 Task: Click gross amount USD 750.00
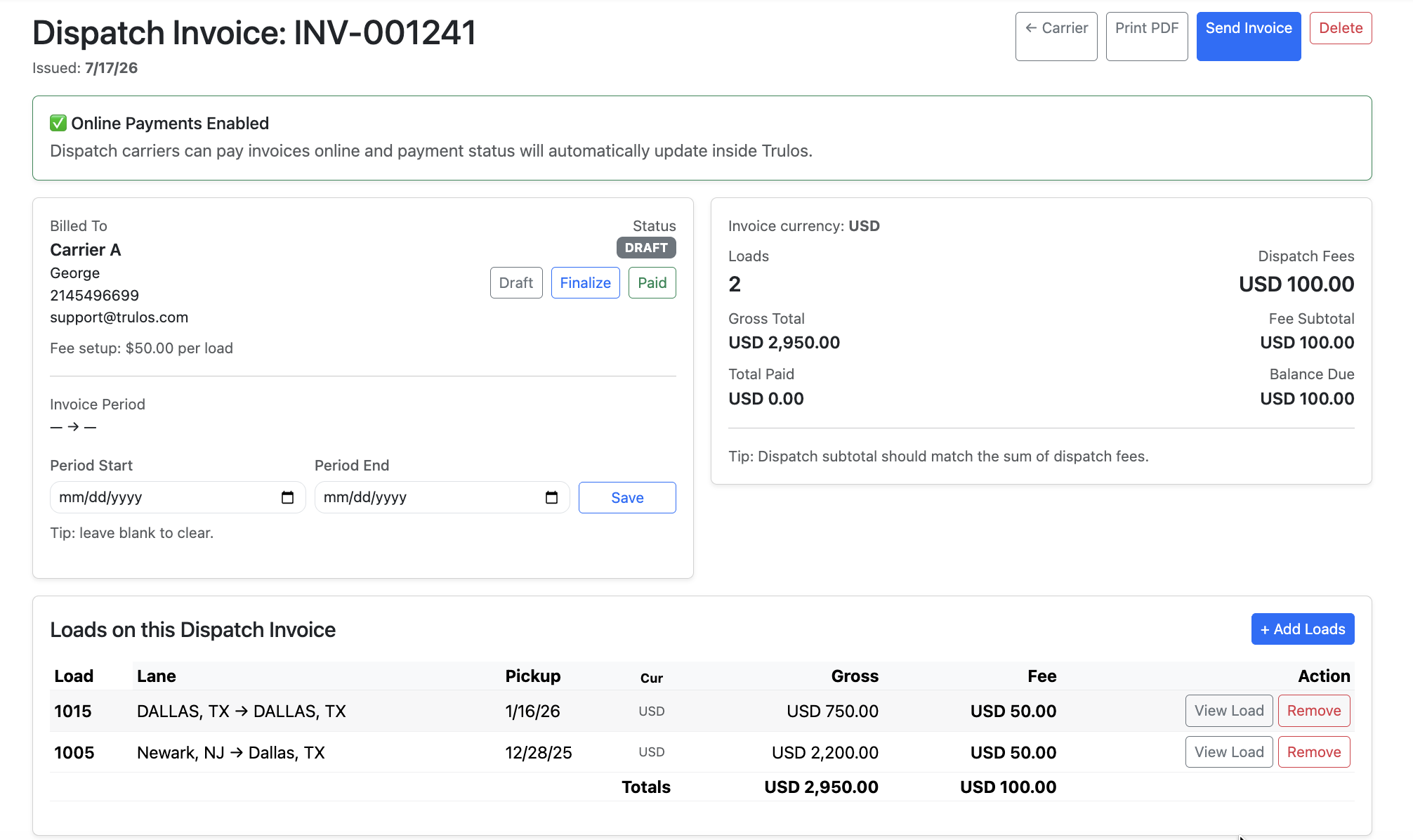[832, 711]
